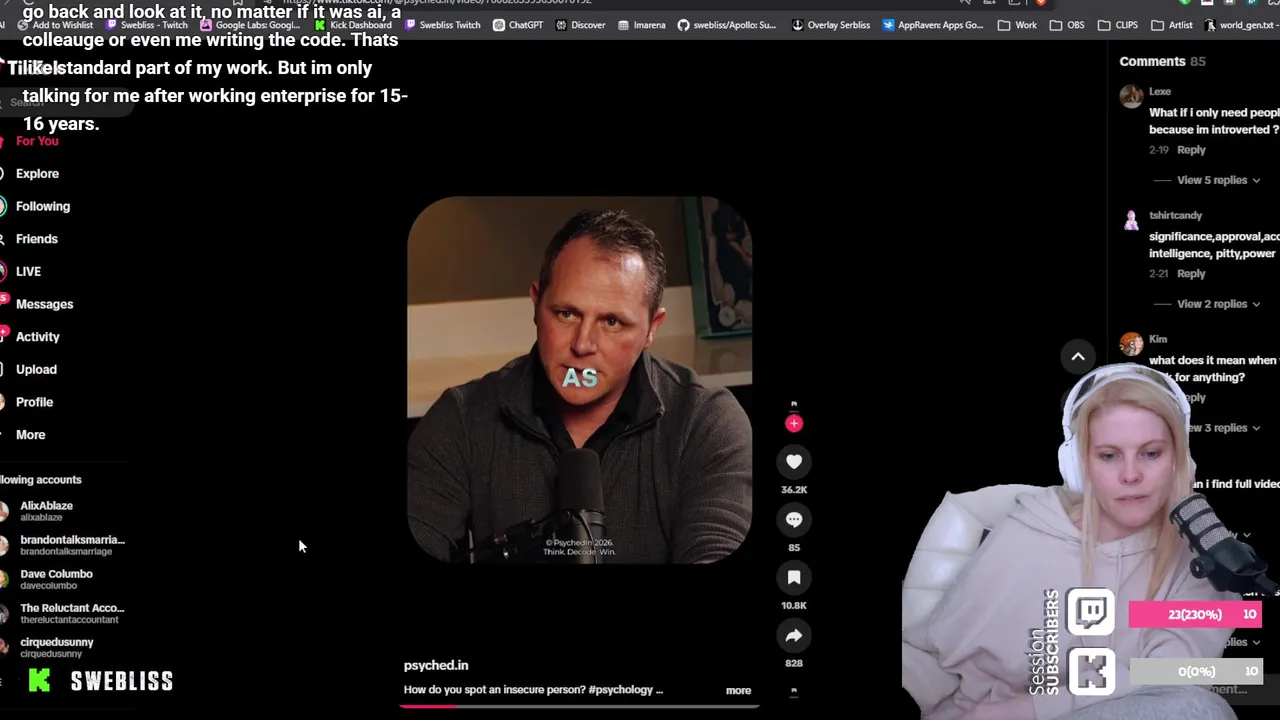Seek using the video progress bar
The width and height of the screenshot is (1280, 720).
point(580,706)
